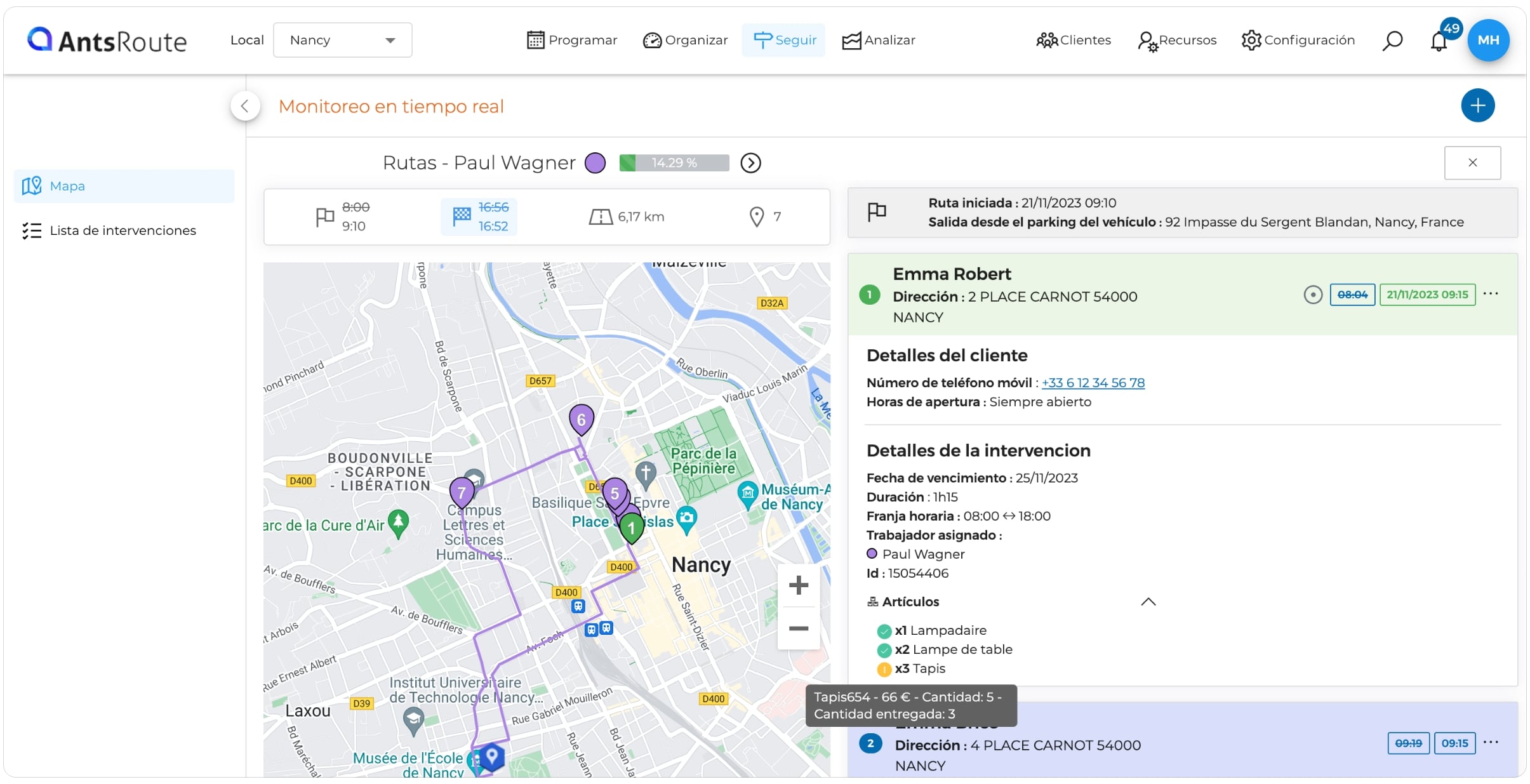Open the Programar menu
This screenshot has height=784, width=1530.
tap(572, 40)
